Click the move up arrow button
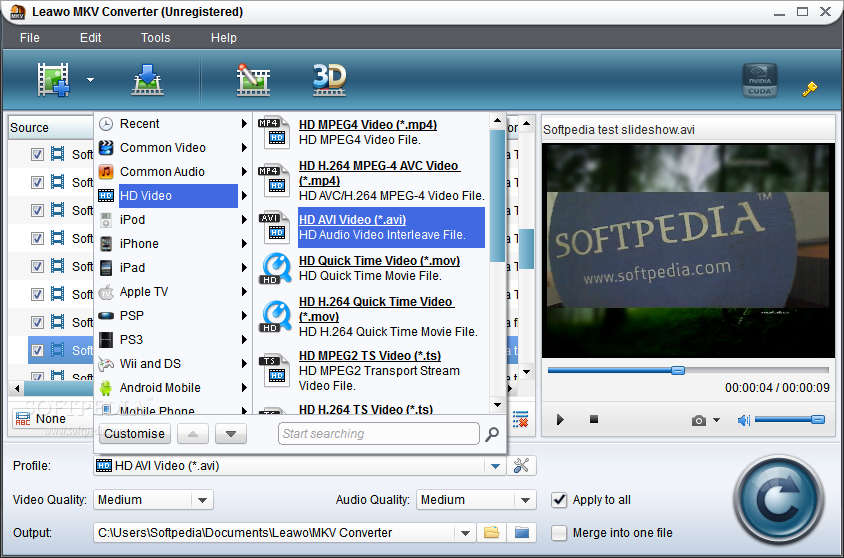 click(x=193, y=434)
